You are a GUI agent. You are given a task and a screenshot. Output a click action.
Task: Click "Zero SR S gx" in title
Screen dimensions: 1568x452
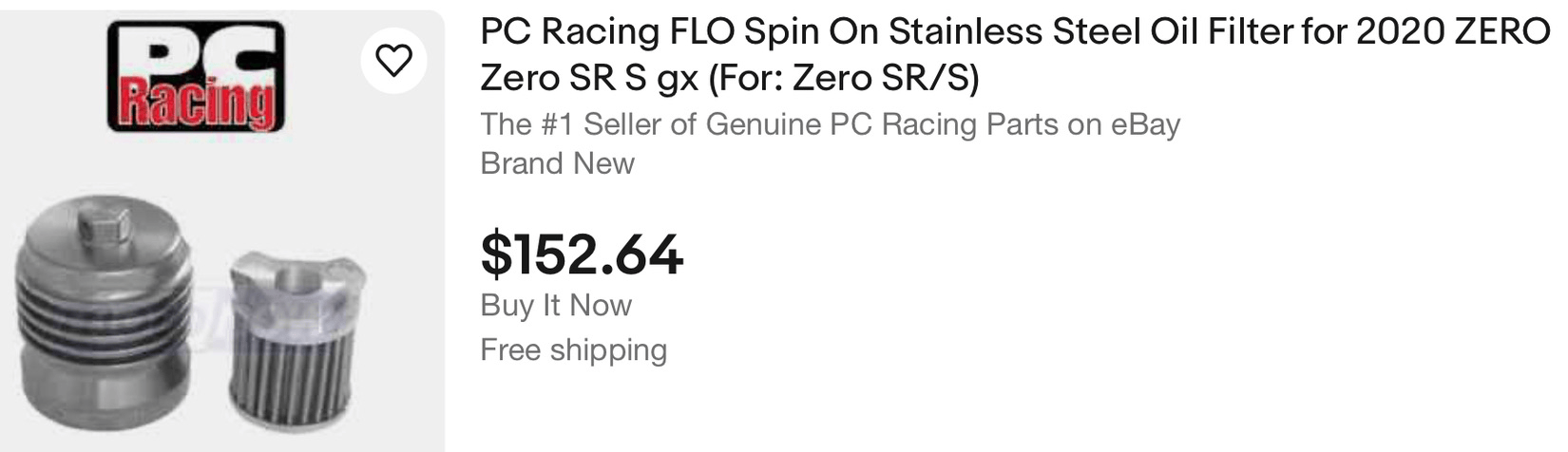coord(589,77)
